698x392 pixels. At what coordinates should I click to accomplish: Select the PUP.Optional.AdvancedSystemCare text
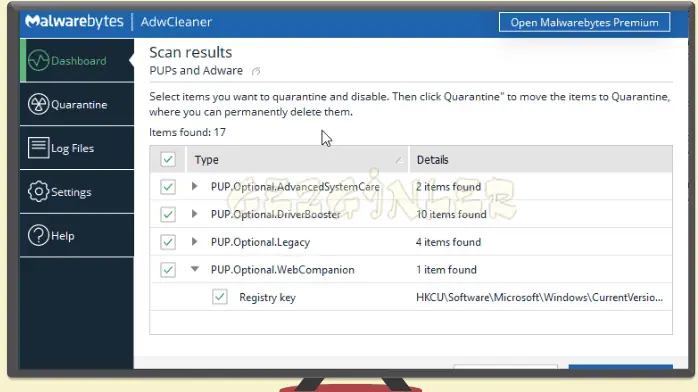tap(295, 187)
